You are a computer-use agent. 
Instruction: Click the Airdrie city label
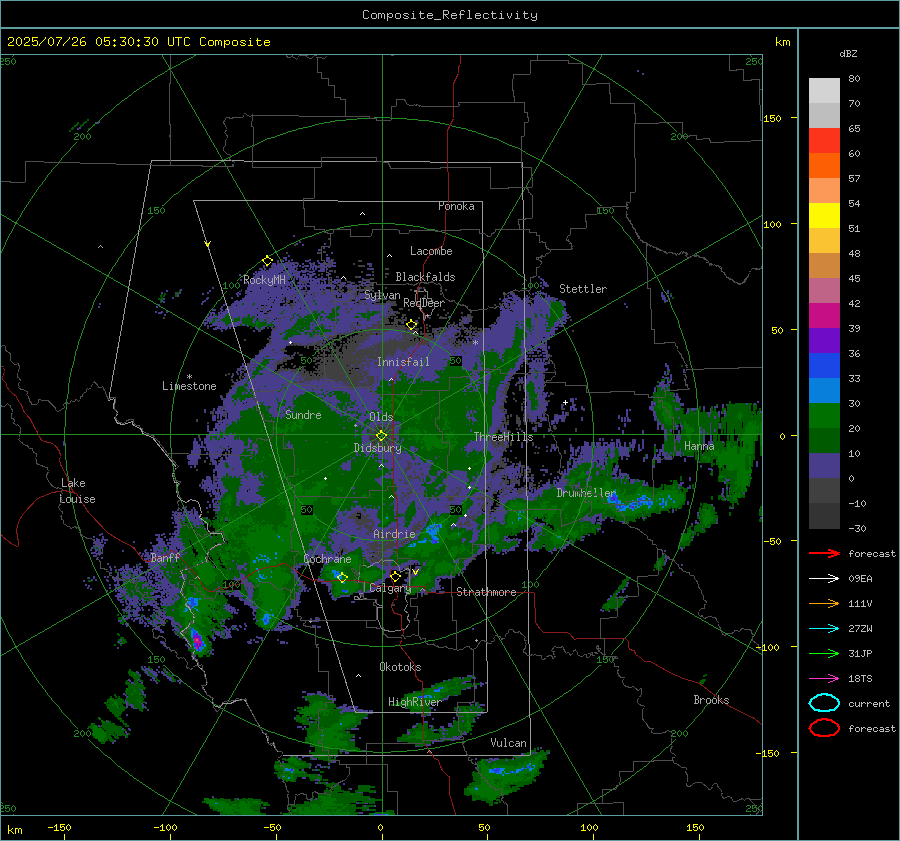[x=394, y=534]
